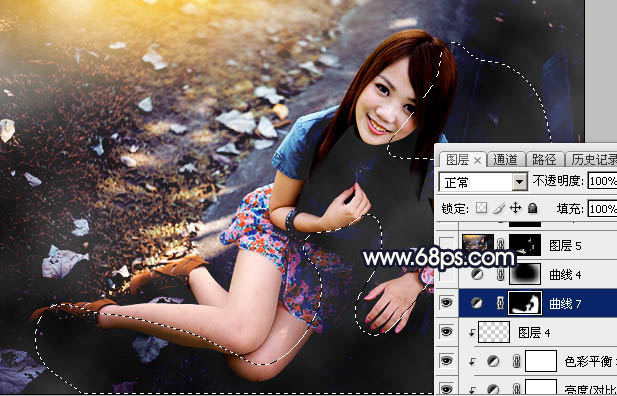Toggle the 曲线 4 mask link icon

(x=501, y=274)
